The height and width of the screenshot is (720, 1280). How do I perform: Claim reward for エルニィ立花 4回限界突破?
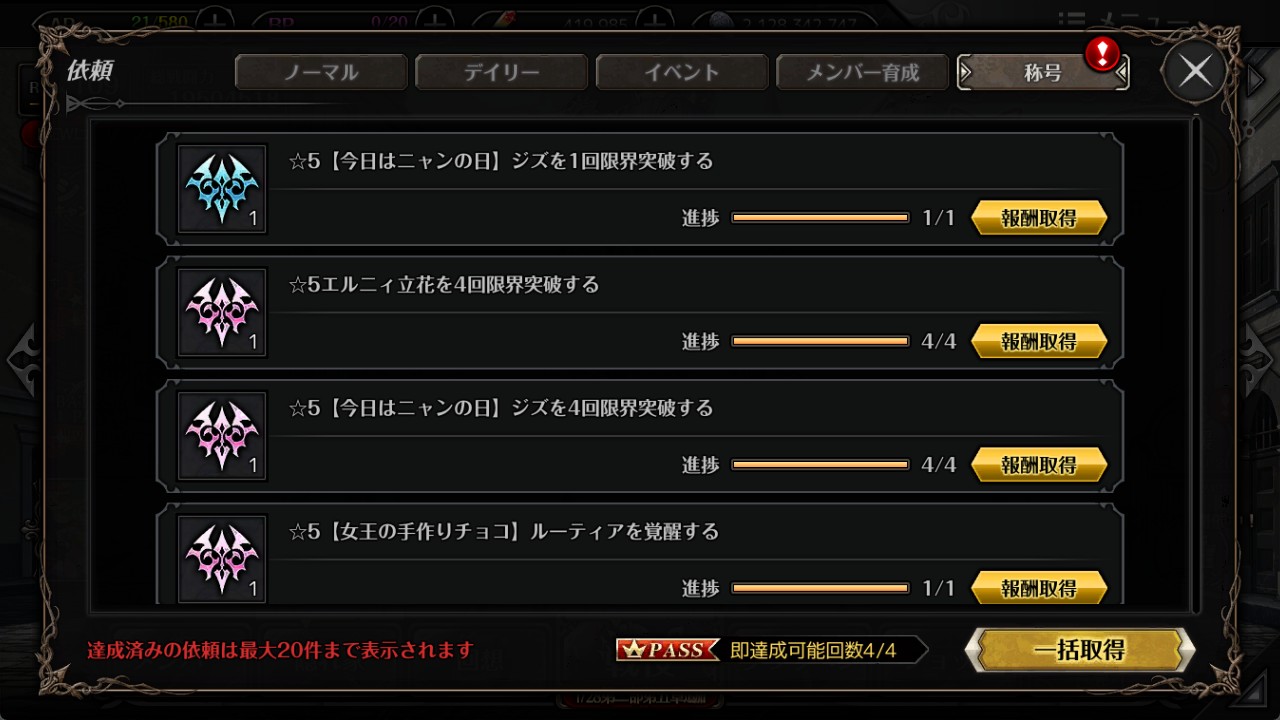tap(1039, 341)
